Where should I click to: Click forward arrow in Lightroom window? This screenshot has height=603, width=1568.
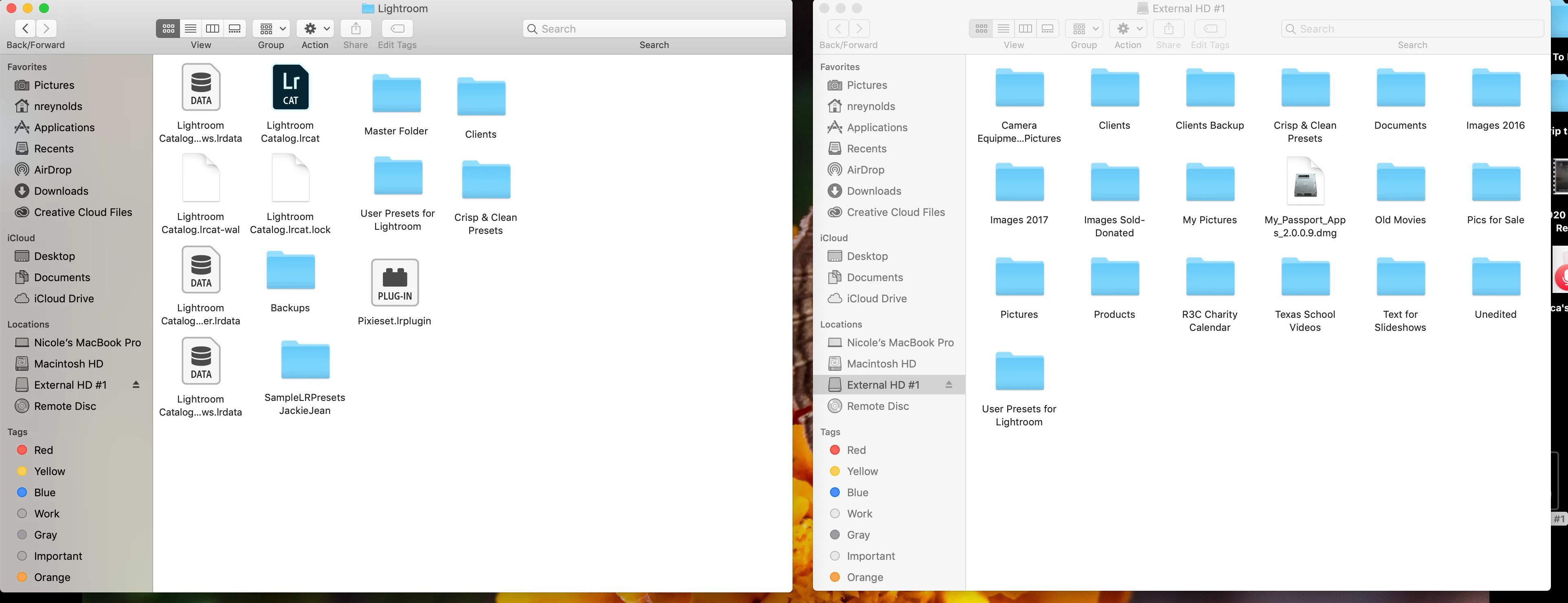tap(46, 29)
